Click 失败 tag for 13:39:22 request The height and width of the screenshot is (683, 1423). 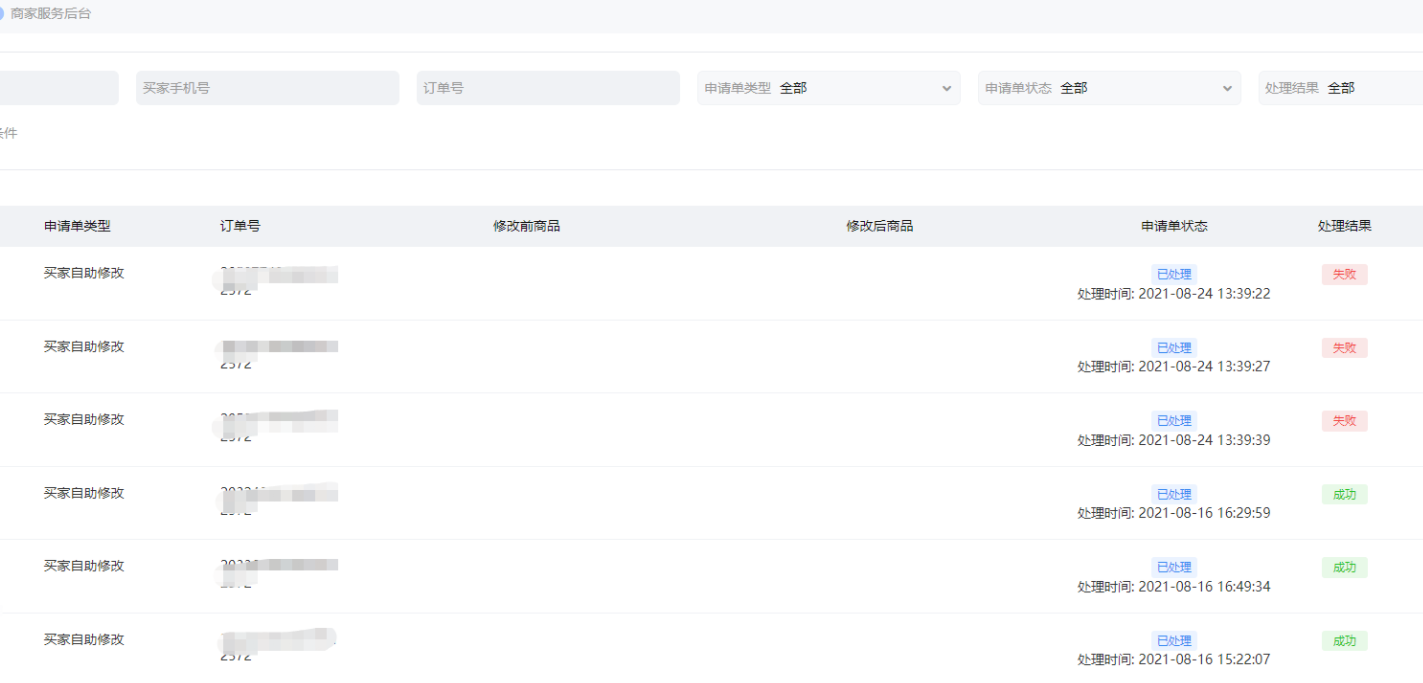click(1344, 274)
